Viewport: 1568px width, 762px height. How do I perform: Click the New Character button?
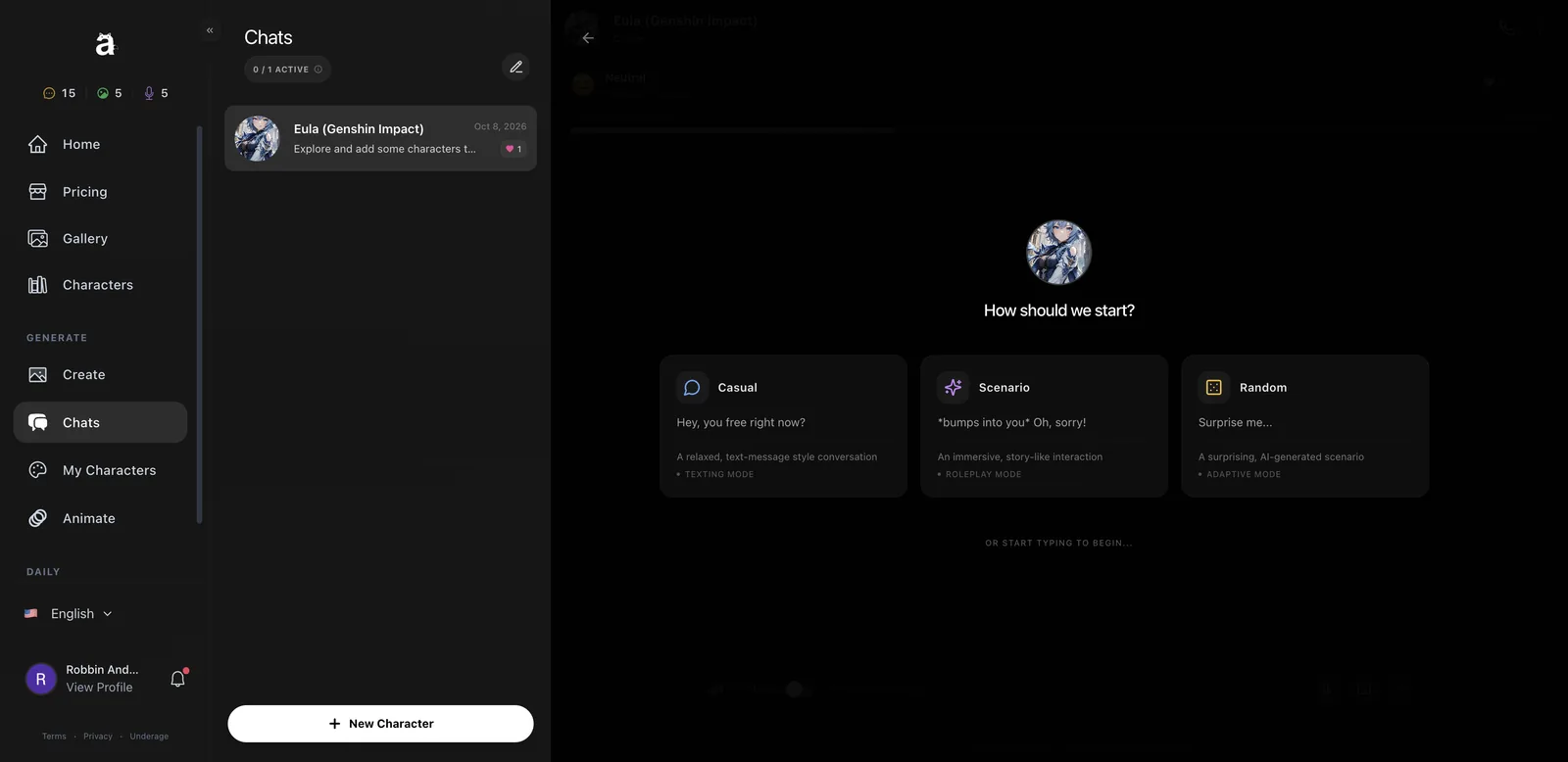pyautogui.click(x=381, y=724)
